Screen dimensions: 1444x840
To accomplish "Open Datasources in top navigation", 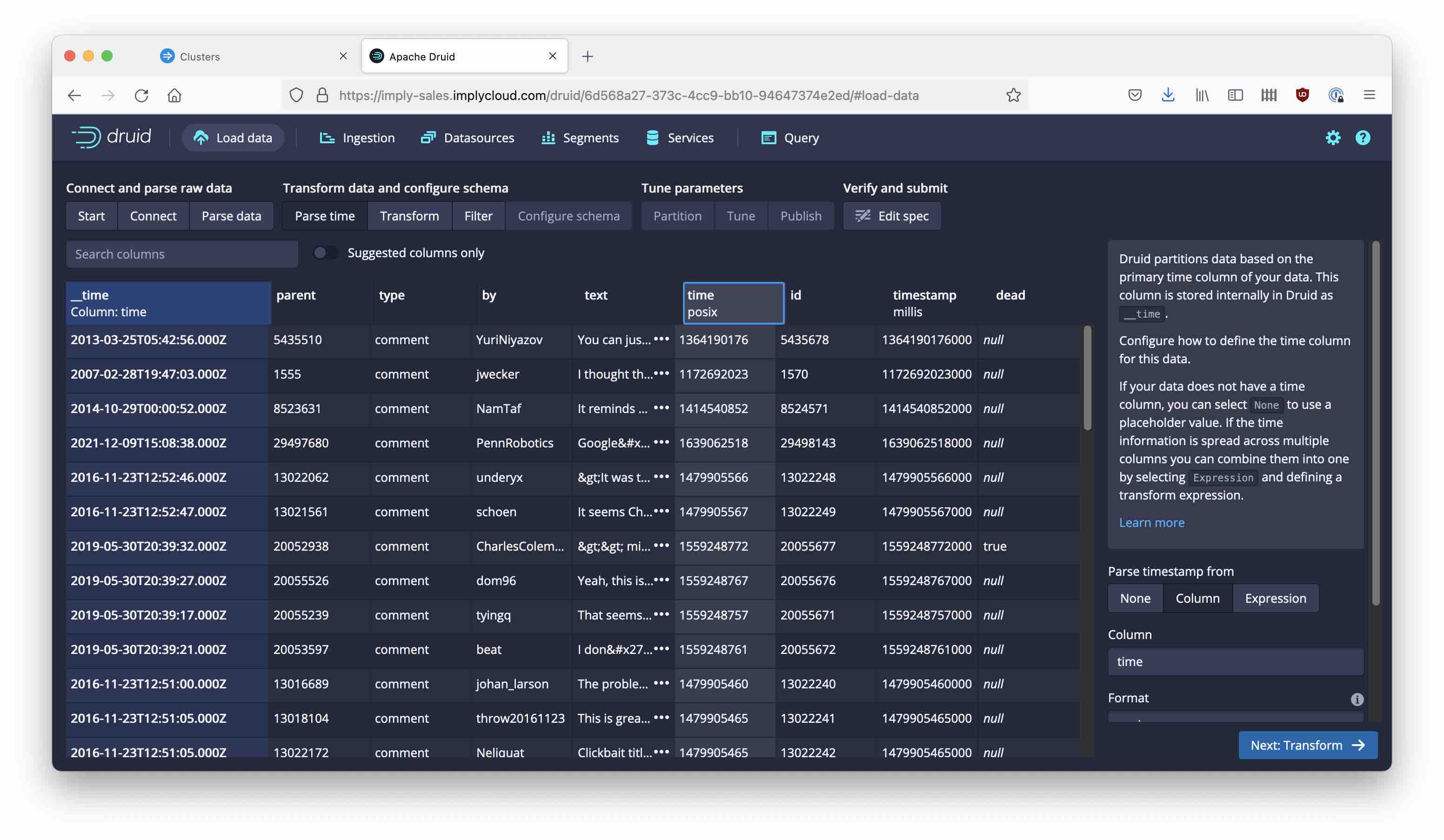I will [x=468, y=138].
